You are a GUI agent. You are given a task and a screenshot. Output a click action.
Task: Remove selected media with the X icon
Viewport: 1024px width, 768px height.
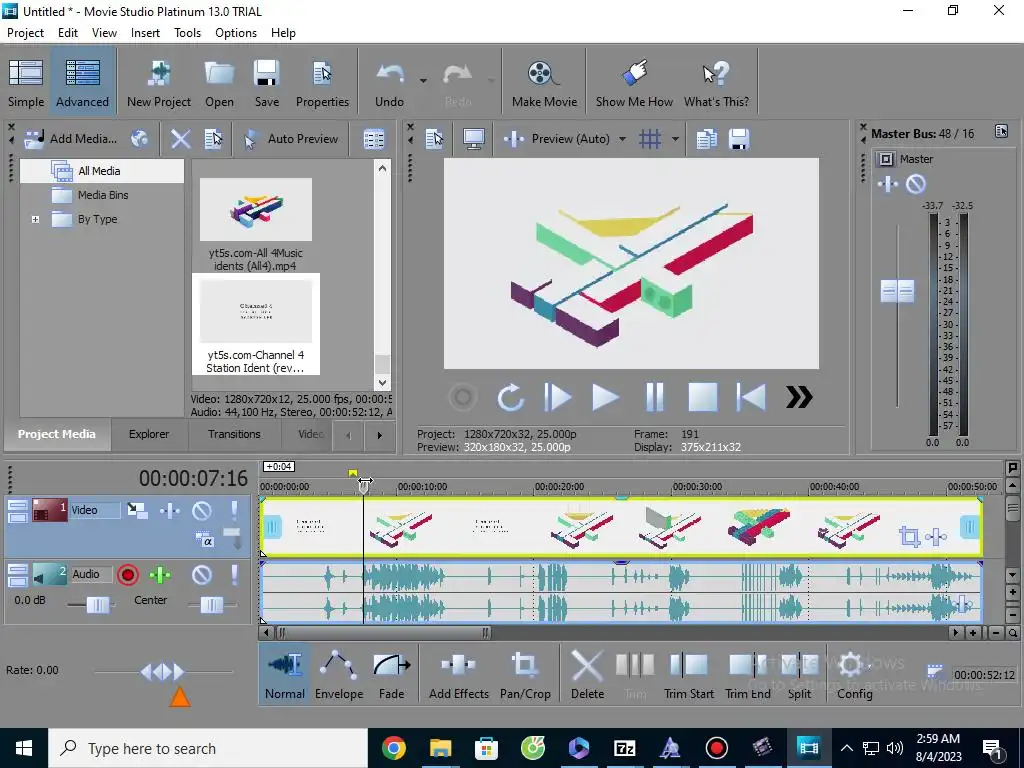coord(180,138)
